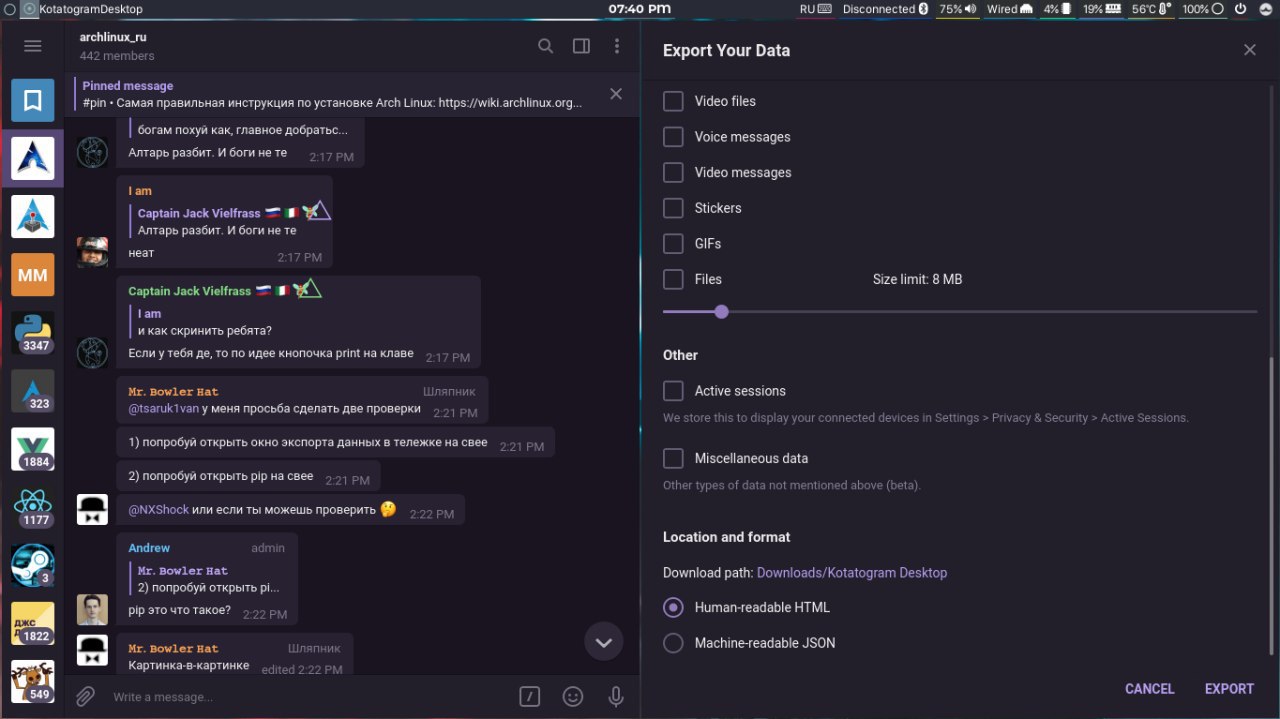Click the clock showing 07:40 pm
The image size is (1280, 719).
tap(639, 9)
